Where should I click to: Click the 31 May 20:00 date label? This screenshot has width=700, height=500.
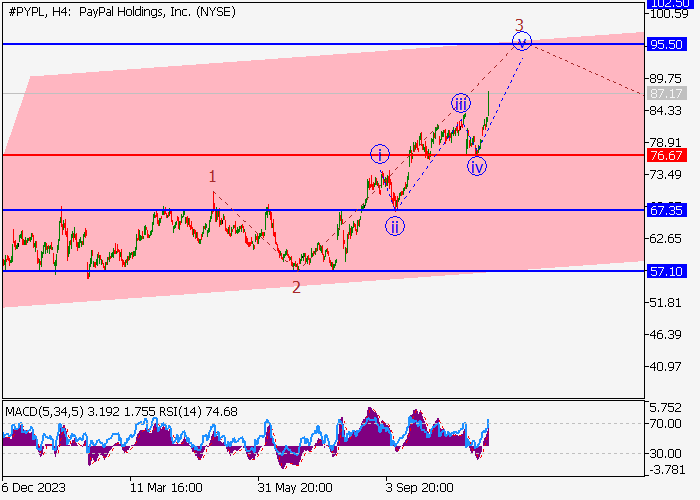click(x=295, y=488)
